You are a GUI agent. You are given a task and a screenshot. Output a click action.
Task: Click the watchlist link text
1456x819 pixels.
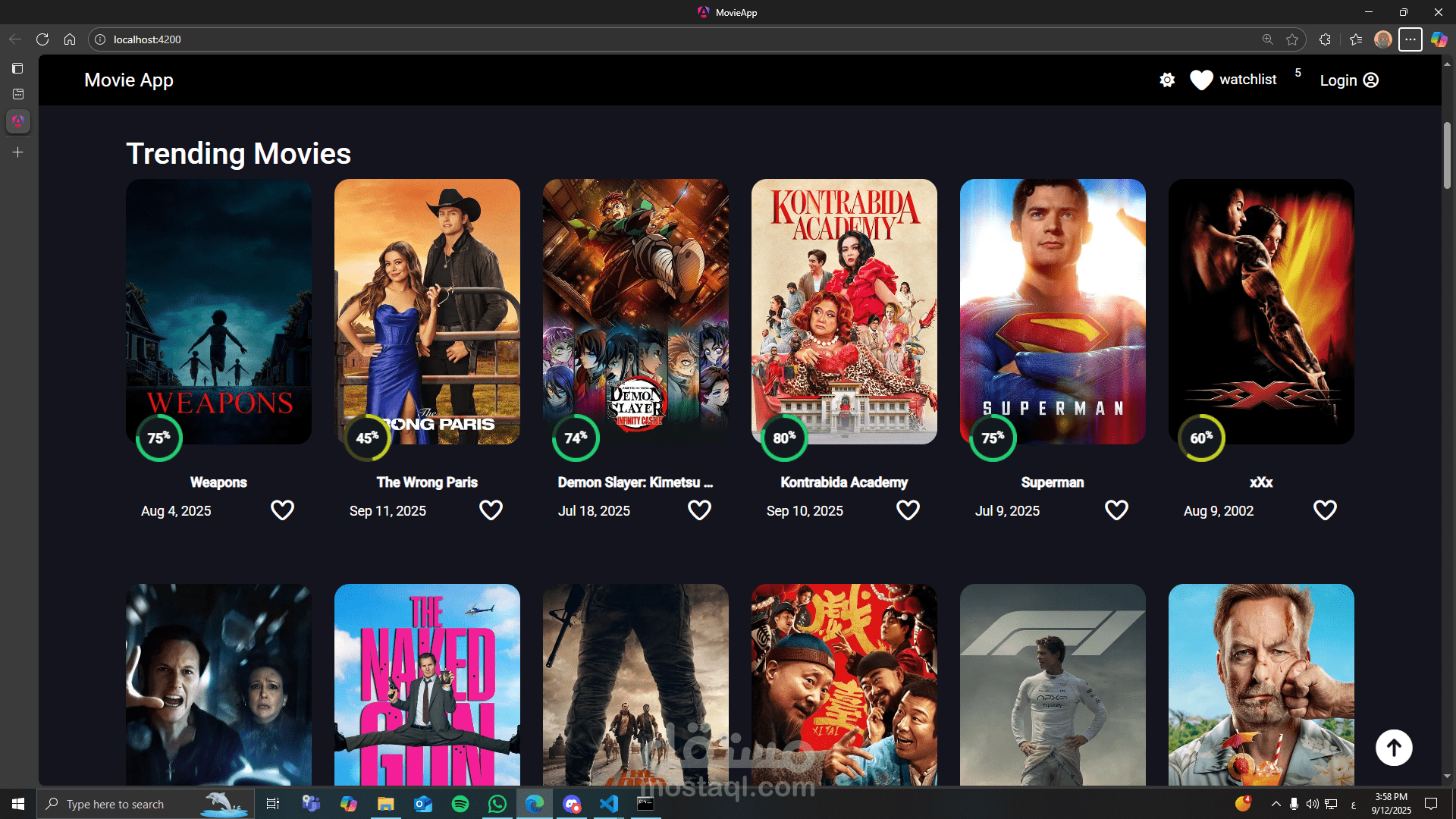tap(1247, 80)
